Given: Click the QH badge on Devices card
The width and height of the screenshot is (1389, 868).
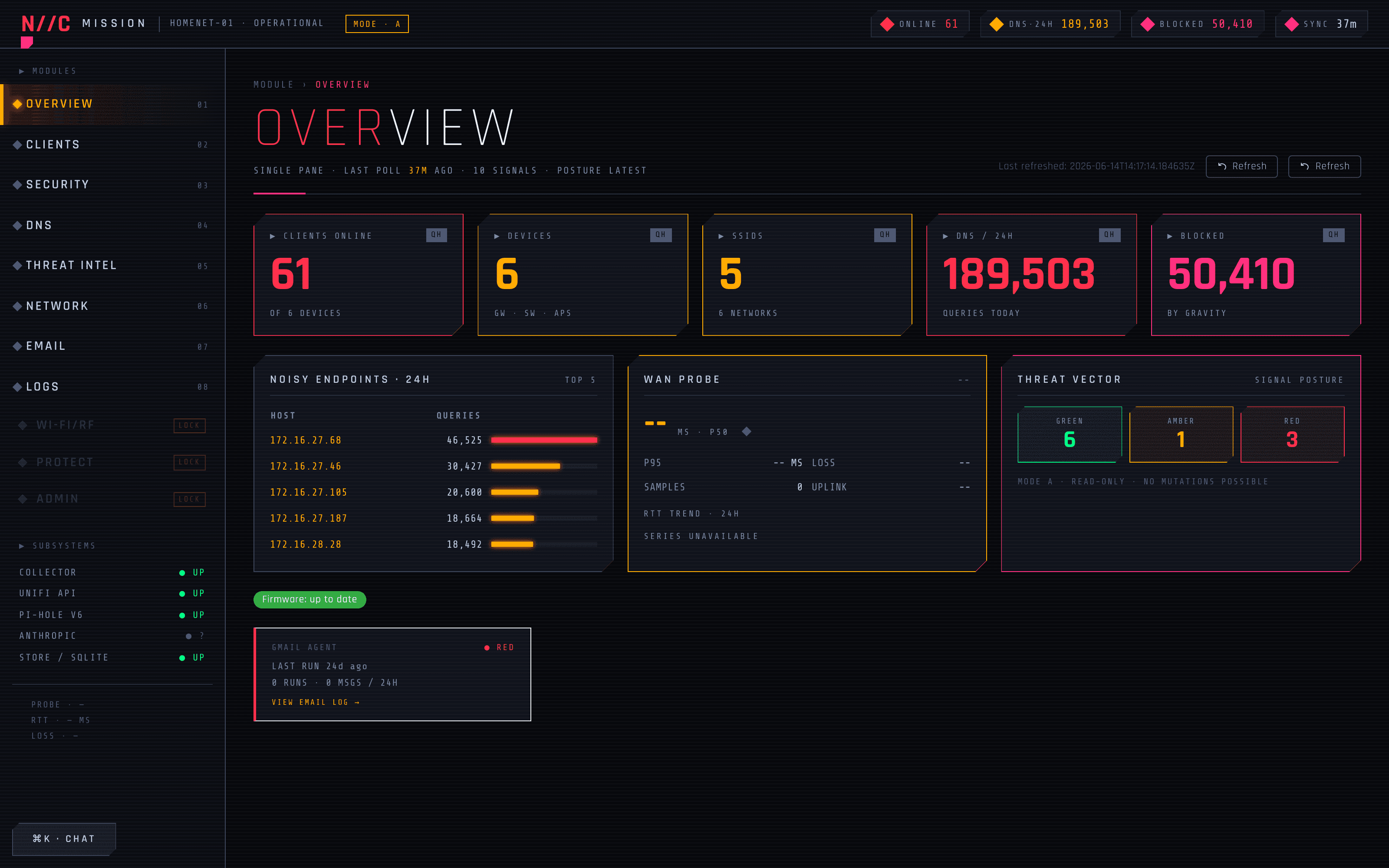Looking at the screenshot, I should point(661,235).
